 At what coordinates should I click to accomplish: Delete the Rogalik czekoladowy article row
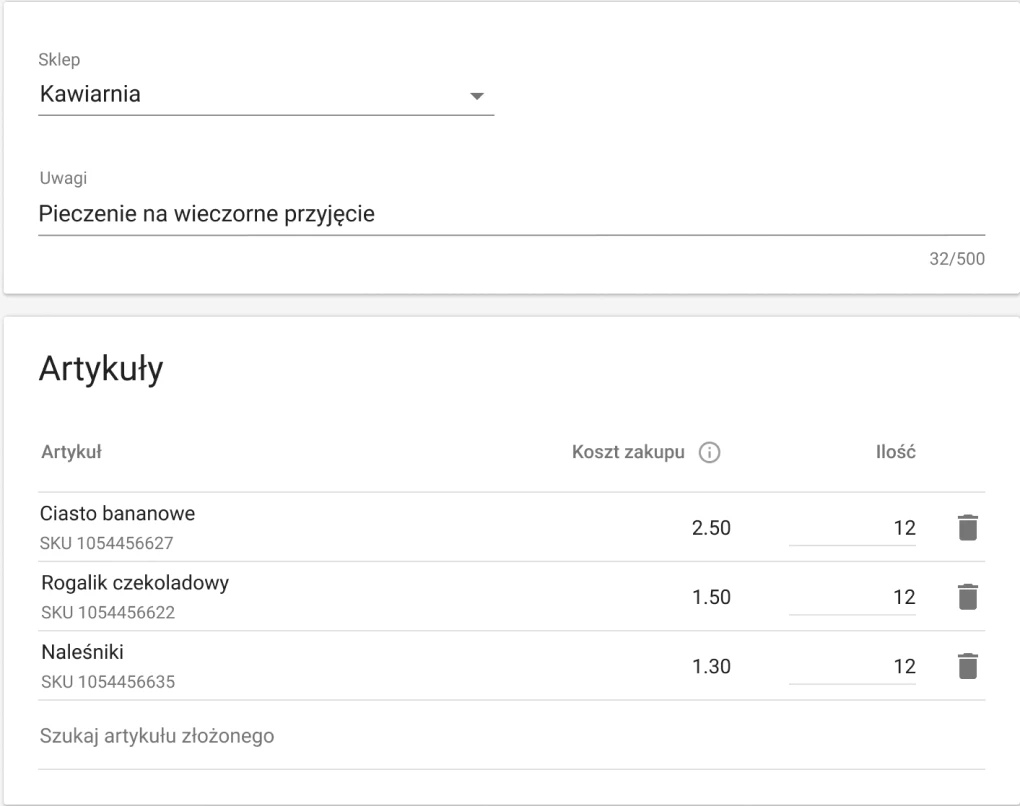click(966, 596)
